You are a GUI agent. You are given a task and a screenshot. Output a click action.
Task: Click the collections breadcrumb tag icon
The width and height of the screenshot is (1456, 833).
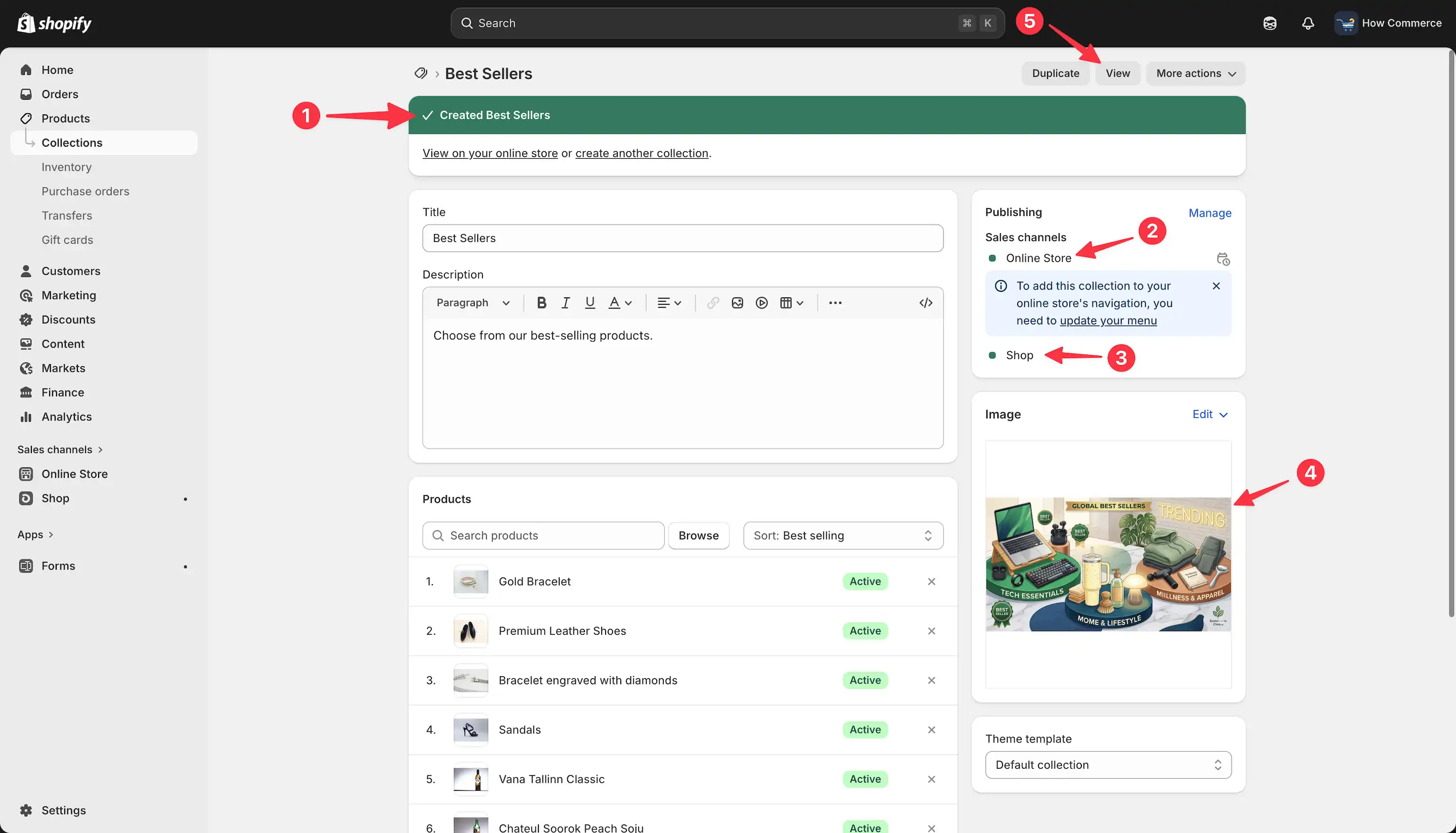point(421,73)
